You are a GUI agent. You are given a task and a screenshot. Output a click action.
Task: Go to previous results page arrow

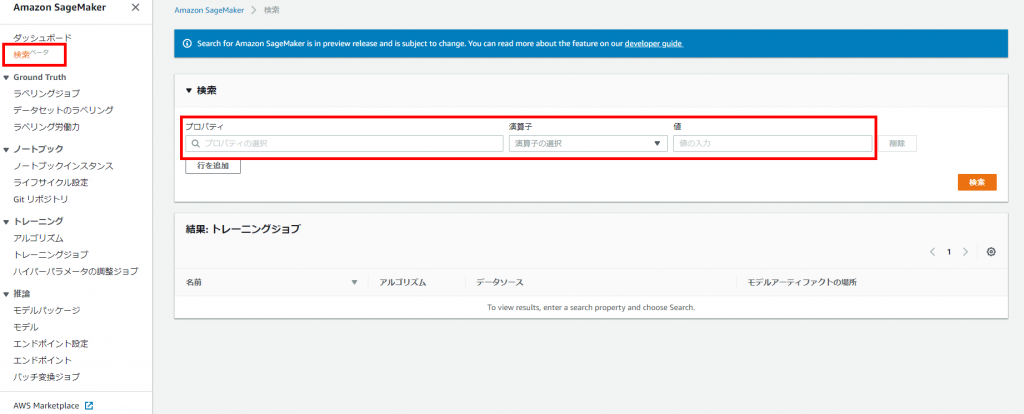[x=933, y=252]
